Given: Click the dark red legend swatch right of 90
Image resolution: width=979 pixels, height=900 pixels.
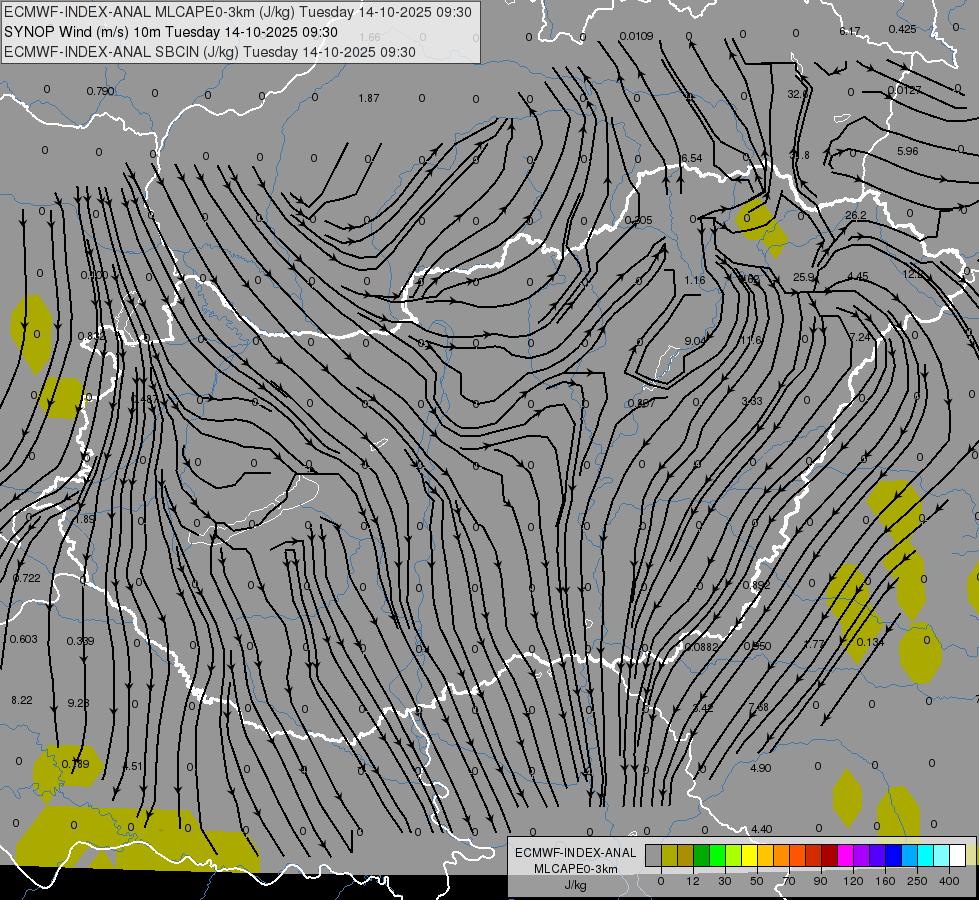Looking at the screenshot, I should pos(830,855).
